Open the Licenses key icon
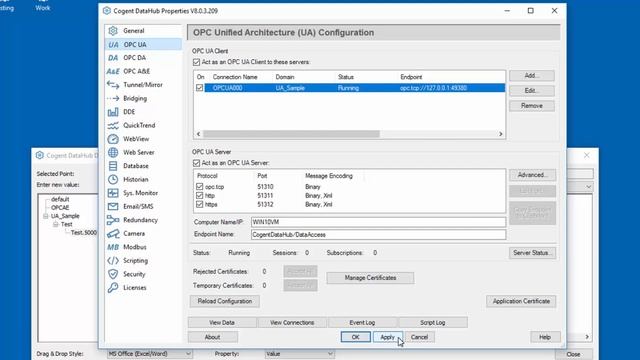This screenshot has height=360, width=640. 113,287
